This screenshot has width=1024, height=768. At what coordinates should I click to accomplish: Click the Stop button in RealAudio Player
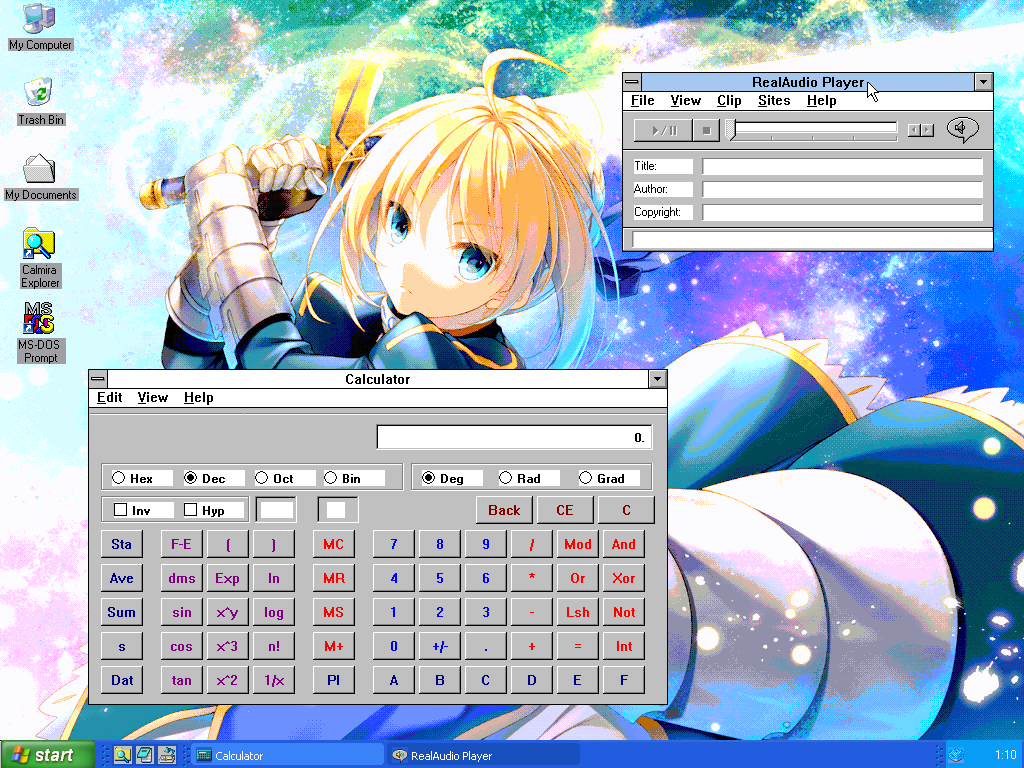[706, 130]
